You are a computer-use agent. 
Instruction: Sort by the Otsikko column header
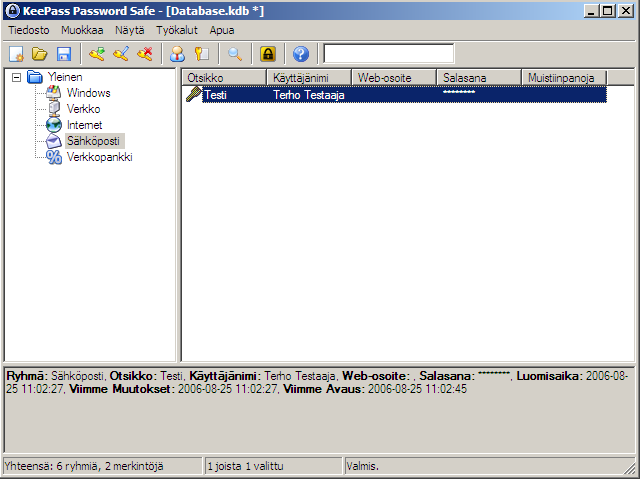pos(224,78)
